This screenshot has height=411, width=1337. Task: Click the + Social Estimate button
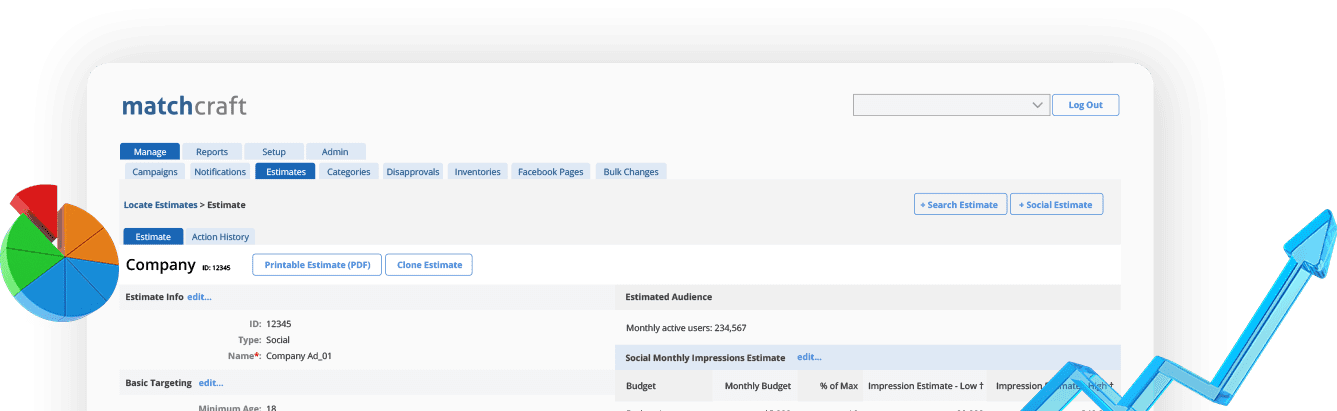click(x=1056, y=204)
